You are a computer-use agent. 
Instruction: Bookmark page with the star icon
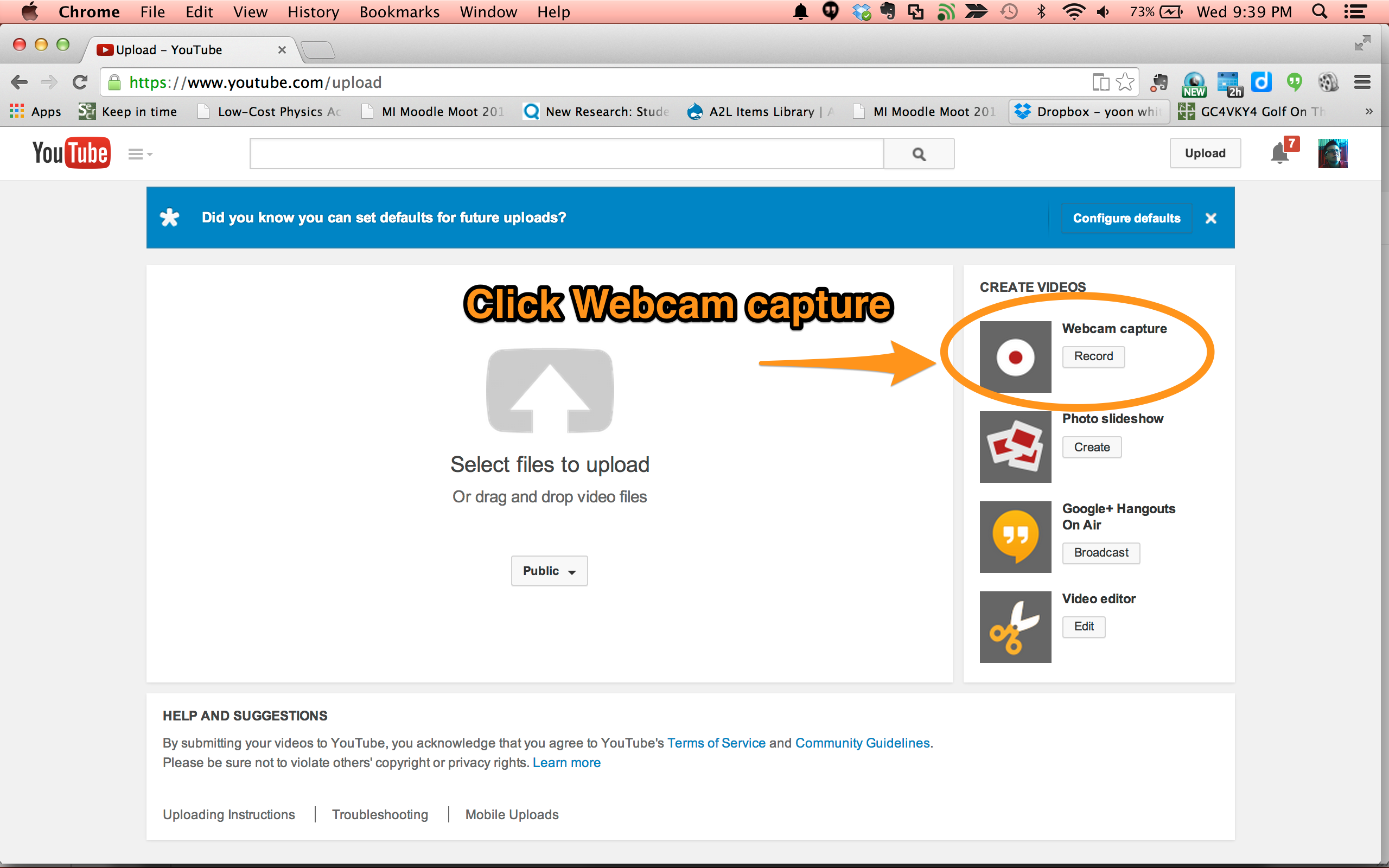tap(1125, 82)
